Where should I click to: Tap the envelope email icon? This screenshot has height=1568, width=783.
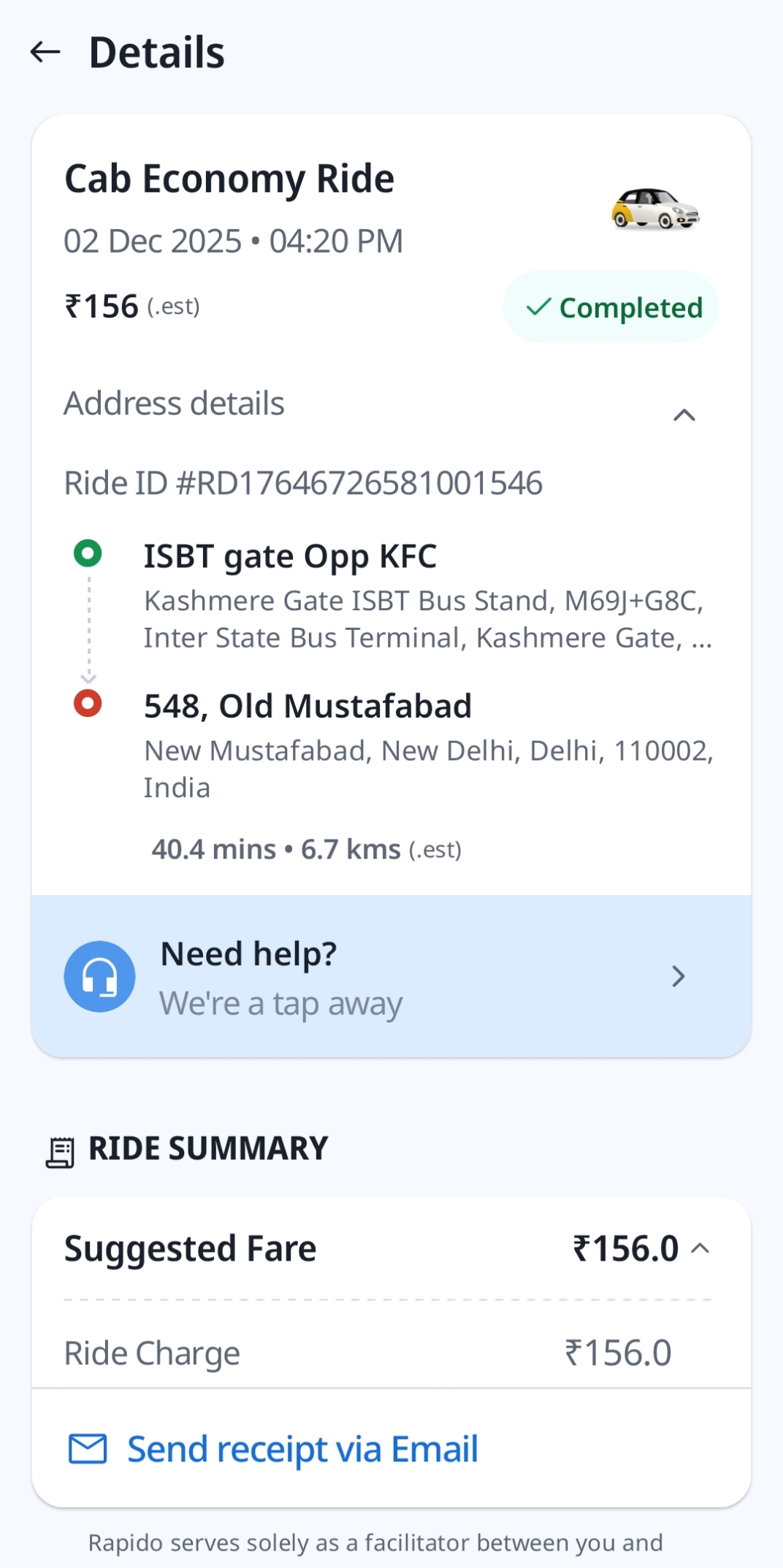(88, 1449)
